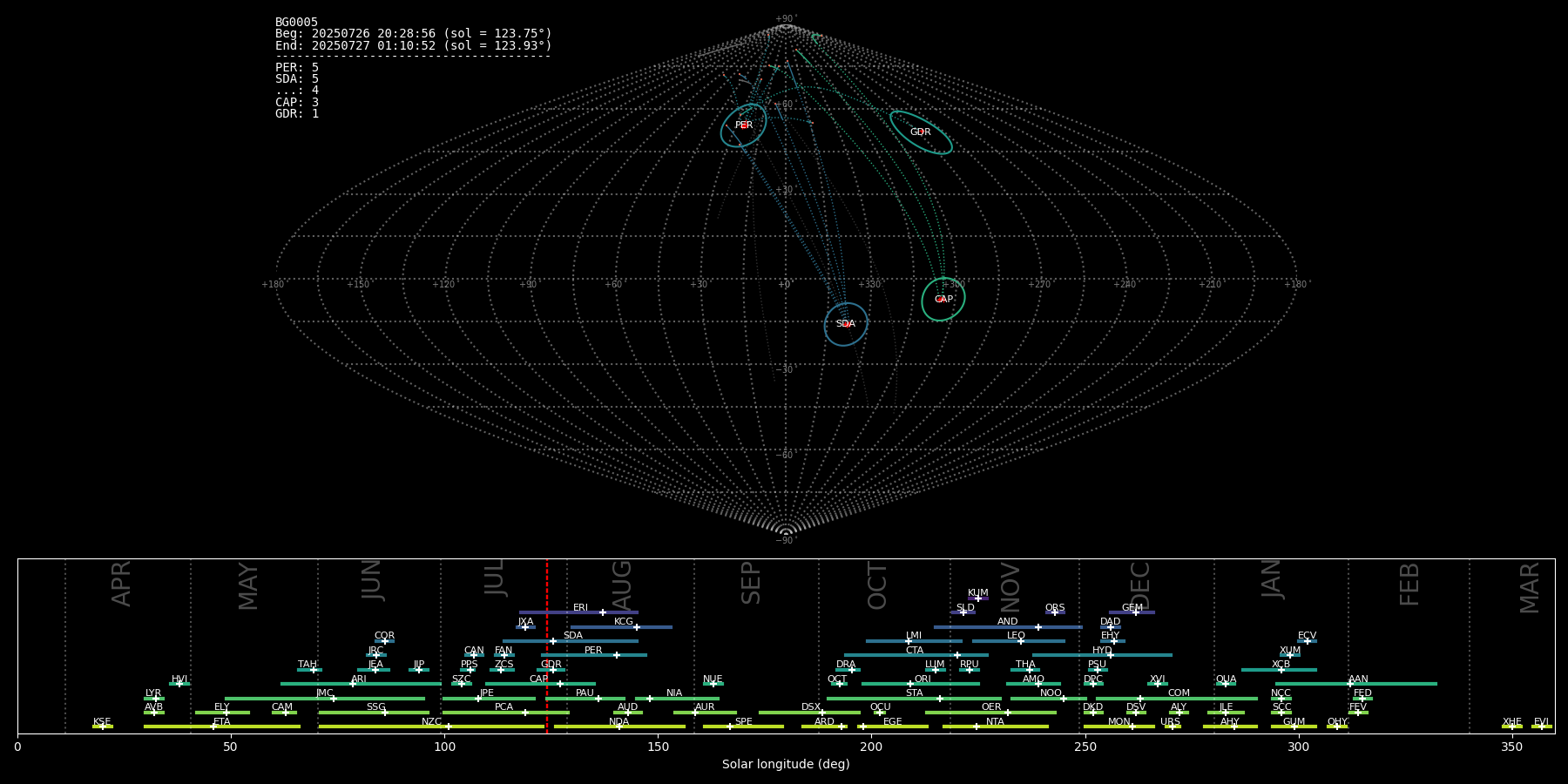
Task: Click the +240 longitude label on map
Action: click(1125, 284)
